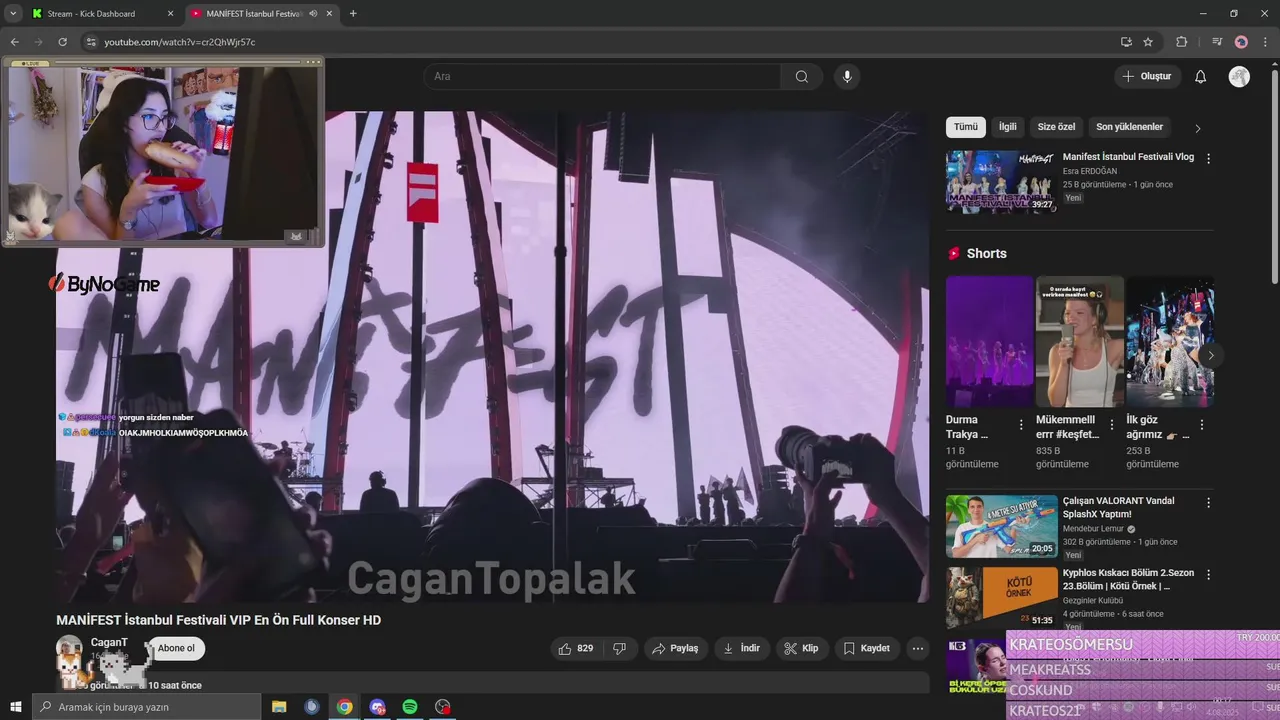Show next Shorts with arrow button
Image resolution: width=1280 pixels, height=720 pixels.
[x=1211, y=355]
